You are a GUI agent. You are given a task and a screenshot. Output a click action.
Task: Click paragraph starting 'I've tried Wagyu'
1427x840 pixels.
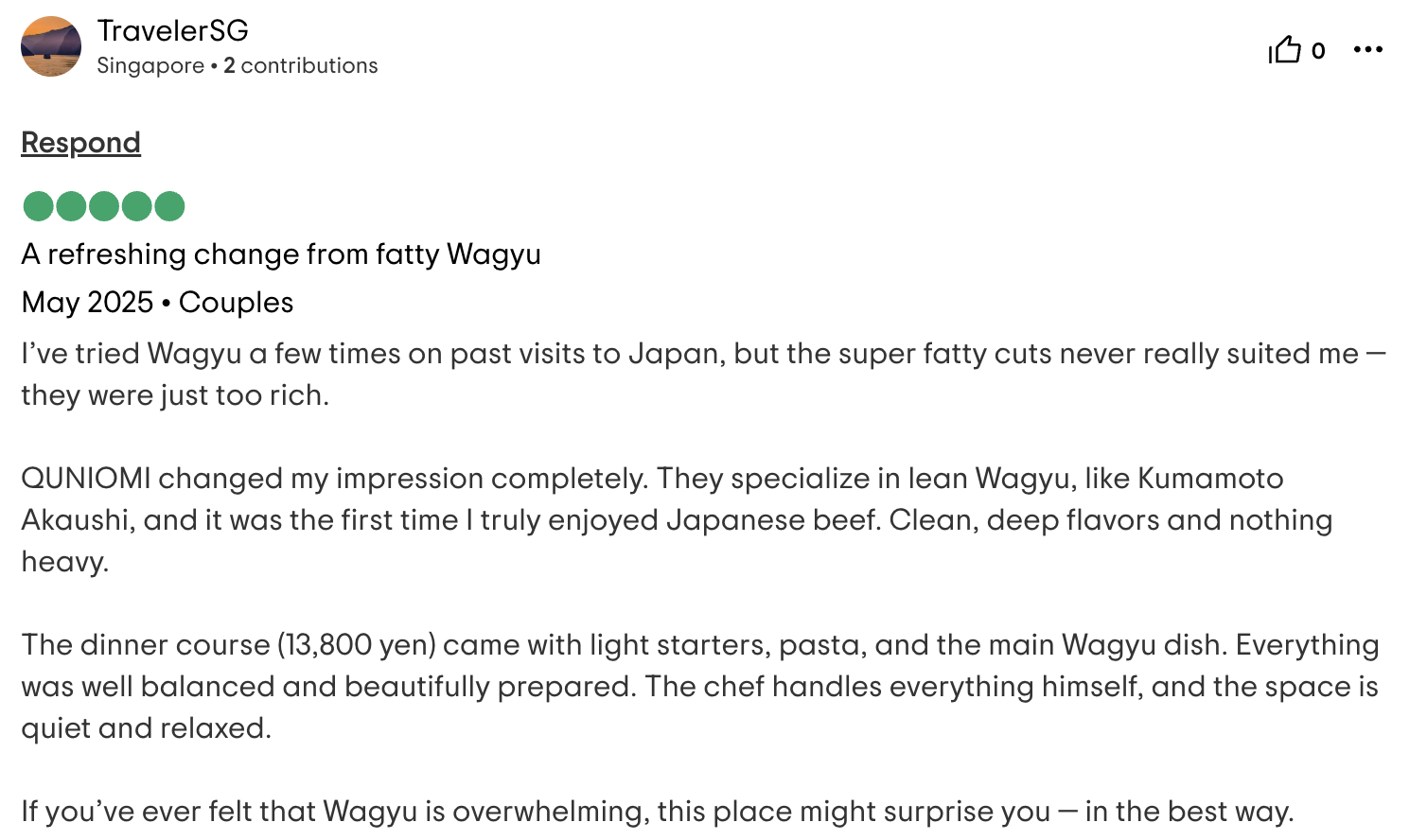point(703,375)
